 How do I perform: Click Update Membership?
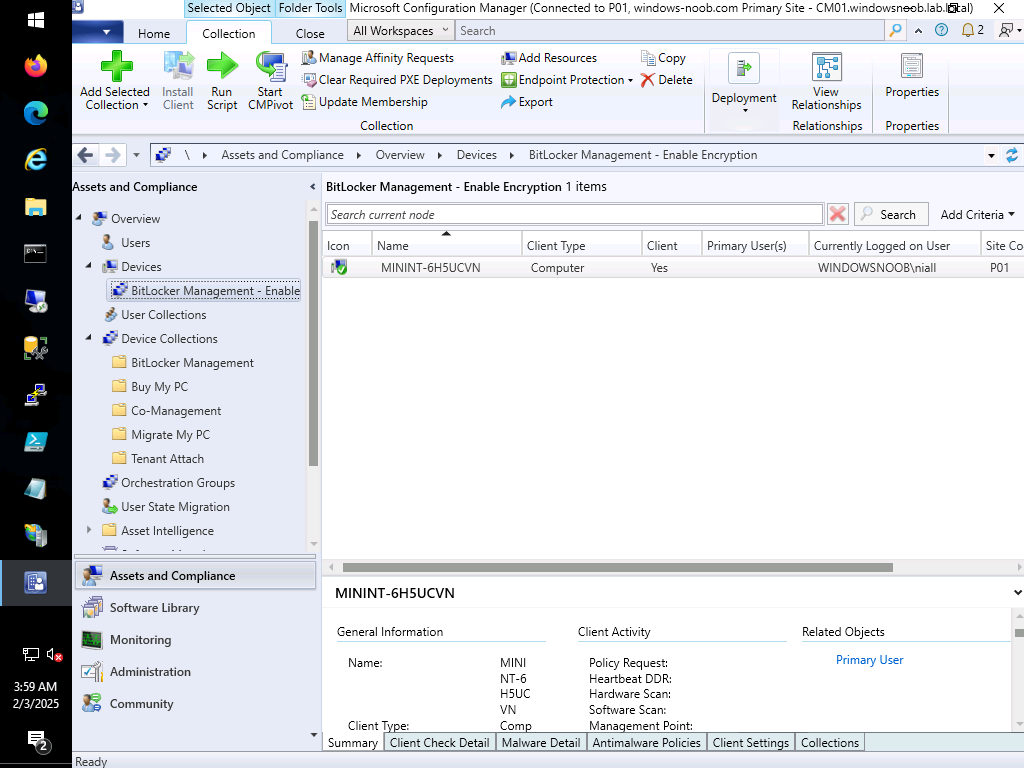pos(364,102)
